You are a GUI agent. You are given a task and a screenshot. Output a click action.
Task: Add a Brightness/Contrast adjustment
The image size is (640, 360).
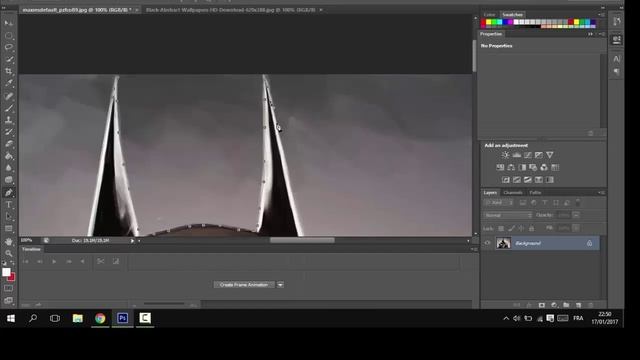pyautogui.click(x=505, y=155)
